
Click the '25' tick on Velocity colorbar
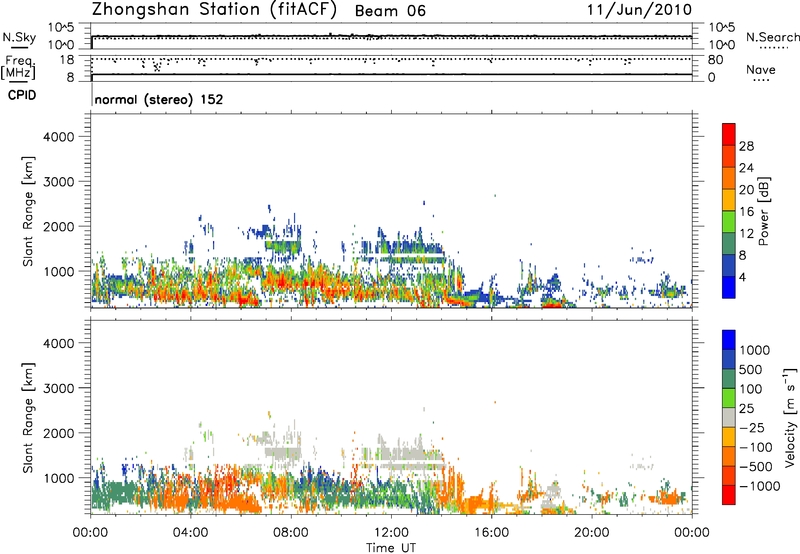(x=746, y=408)
